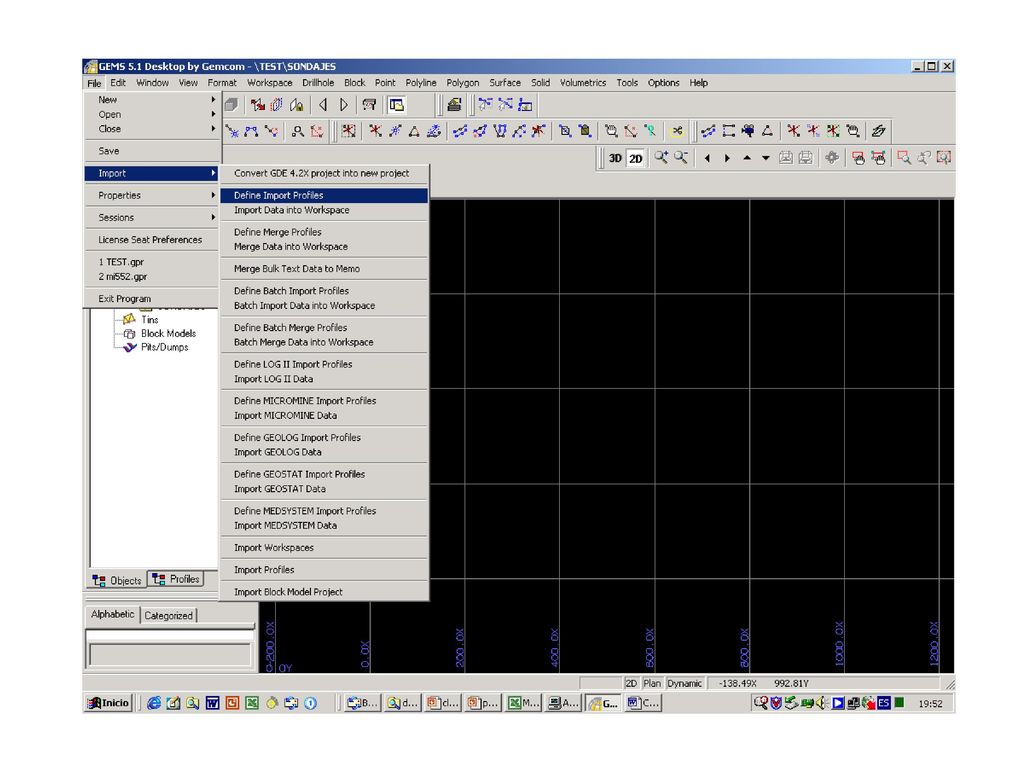Click the zoom window red rectangle icon
This screenshot has height=768, width=1024.
(904, 157)
